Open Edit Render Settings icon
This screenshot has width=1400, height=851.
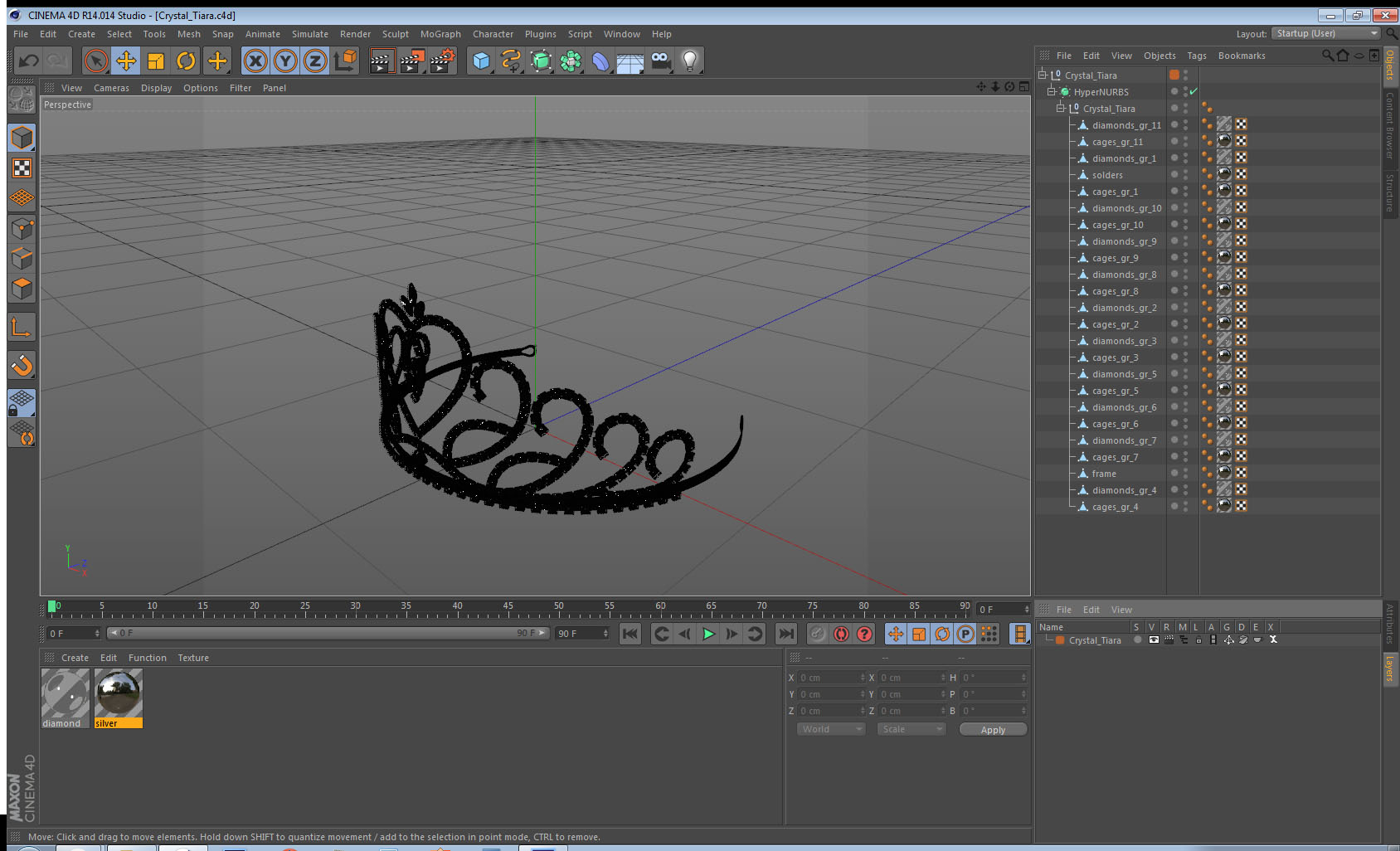tap(443, 61)
